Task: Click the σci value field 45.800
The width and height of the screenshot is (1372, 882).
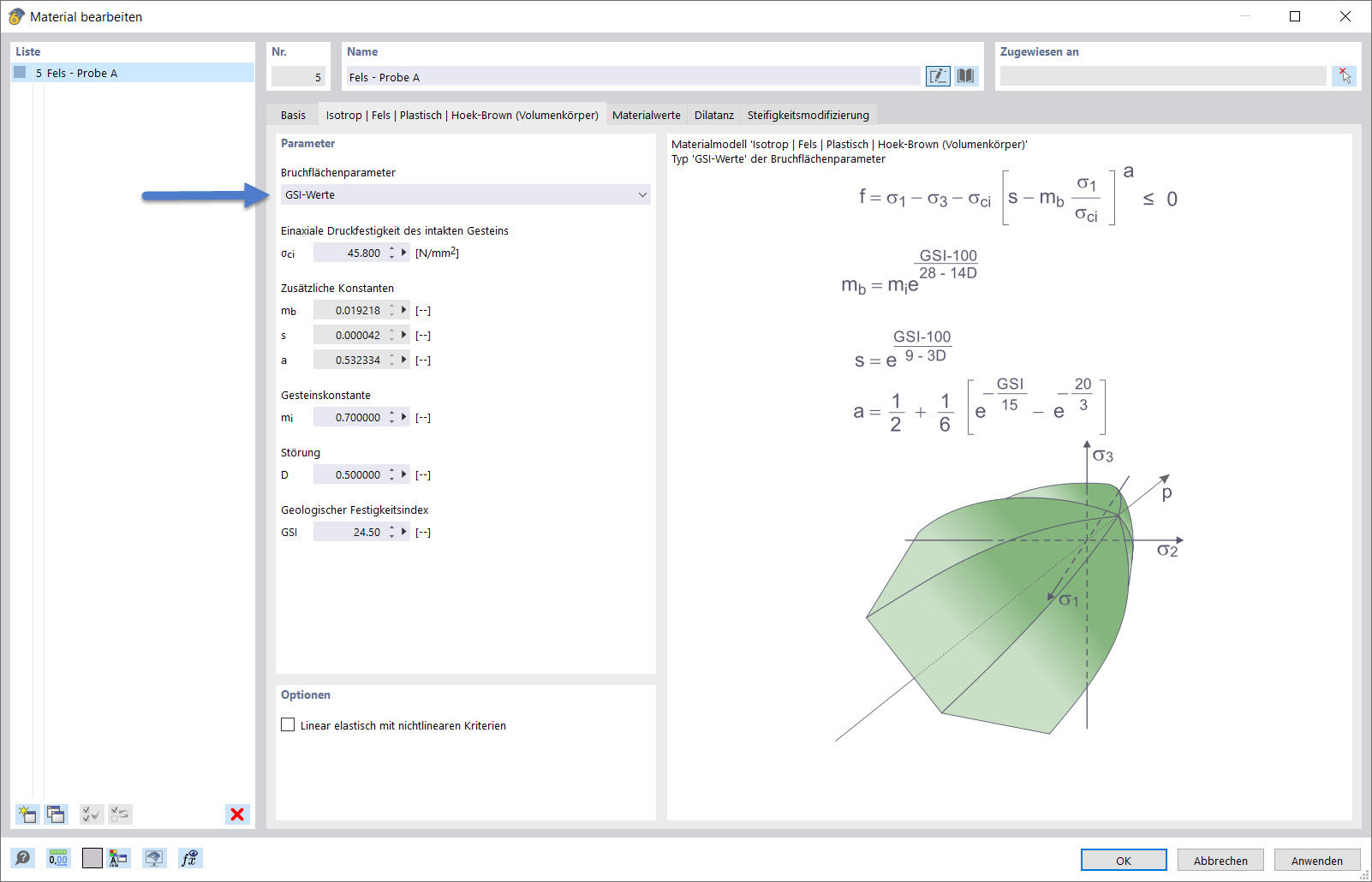Action: (349, 253)
